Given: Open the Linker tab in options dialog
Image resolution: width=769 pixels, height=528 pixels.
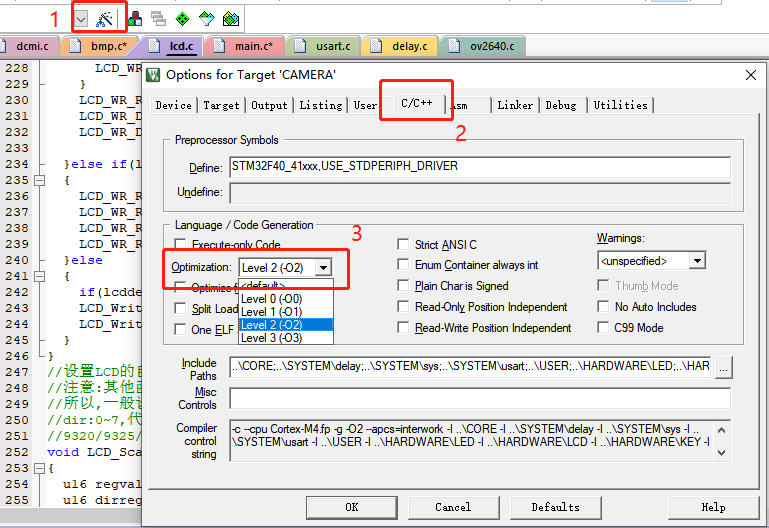Looking at the screenshot, I should coord(515,105).
